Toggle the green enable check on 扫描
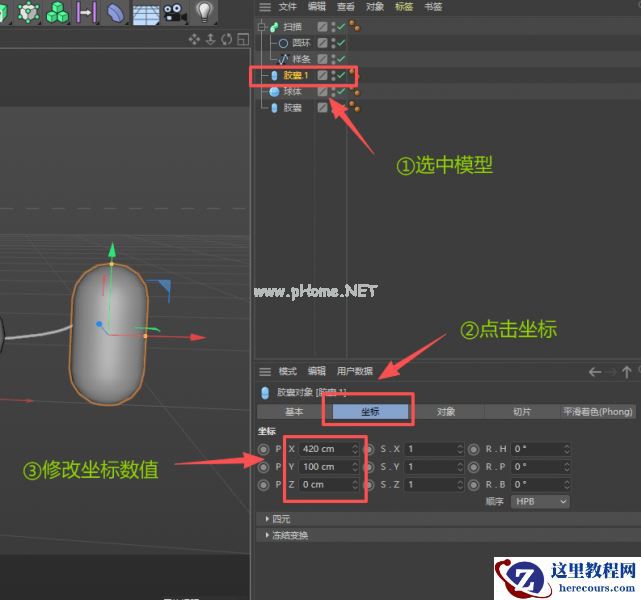The image size is (641, 600). pyautogui.click(x=341, y=27)
